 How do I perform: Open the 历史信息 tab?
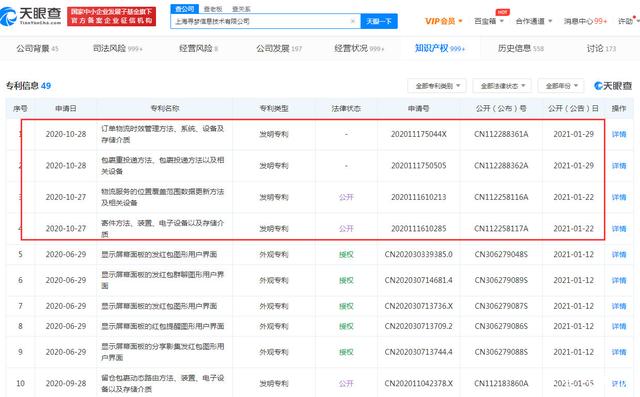click(520, 49)
